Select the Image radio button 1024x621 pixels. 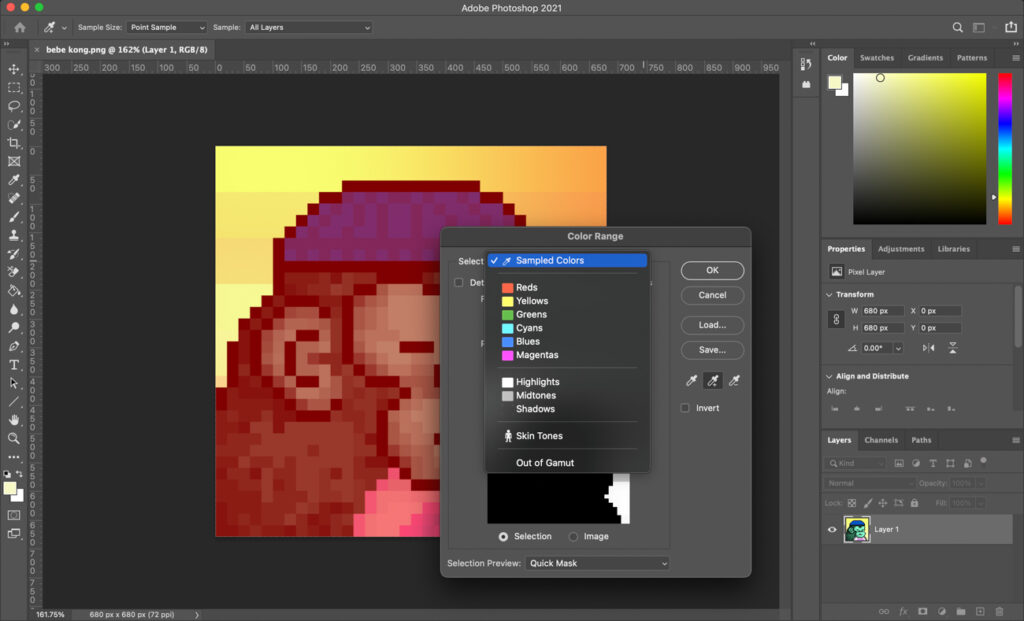click(573, 537)
